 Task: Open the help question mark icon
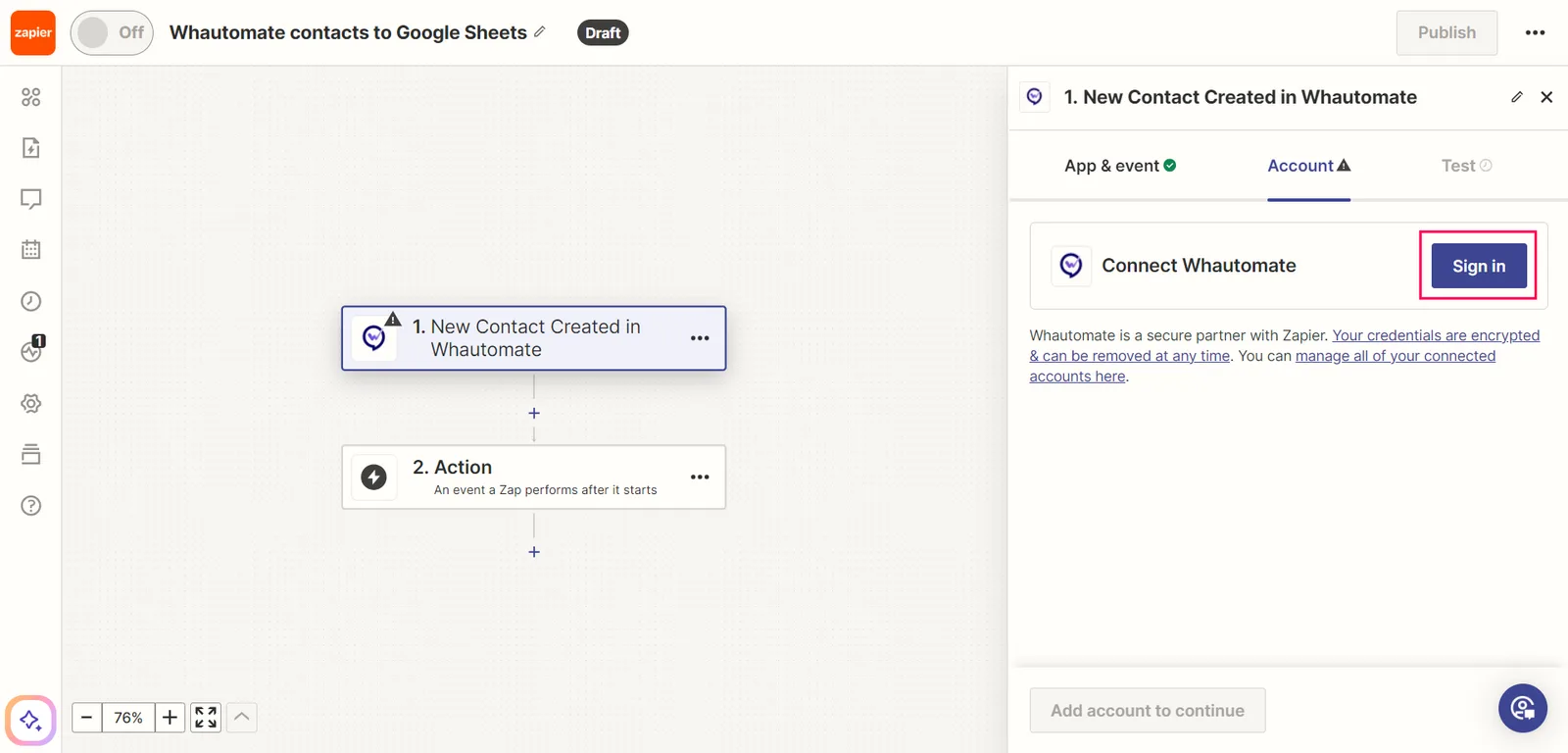click(x=31, y=505)
